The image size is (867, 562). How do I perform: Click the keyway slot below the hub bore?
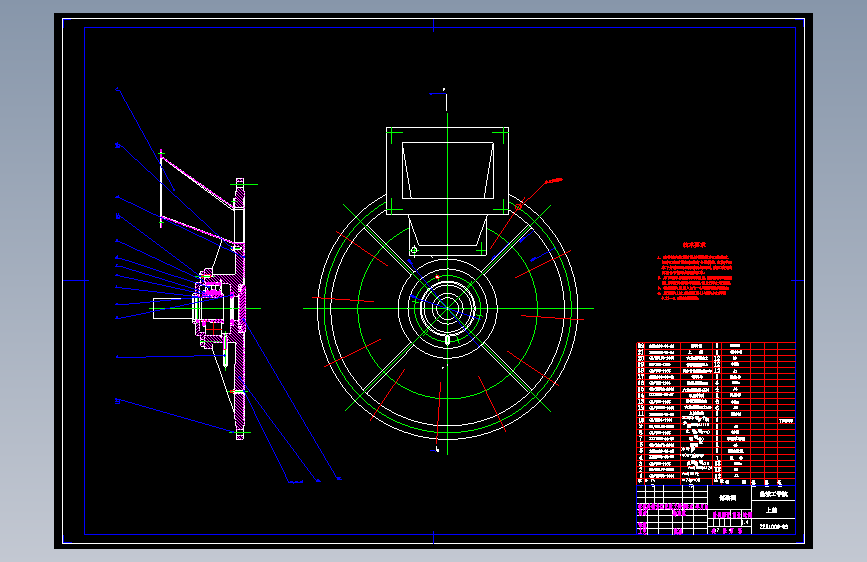click(x=447, y=340)
